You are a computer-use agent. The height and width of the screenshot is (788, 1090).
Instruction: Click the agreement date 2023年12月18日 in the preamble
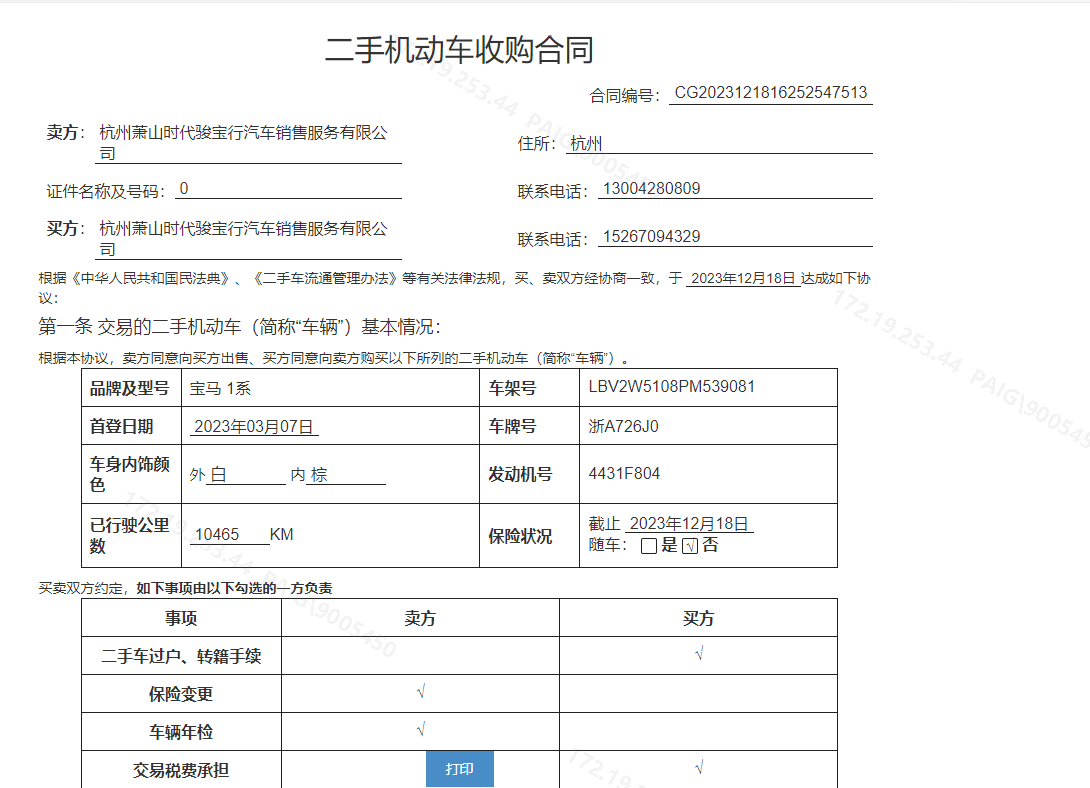[743, 279]
